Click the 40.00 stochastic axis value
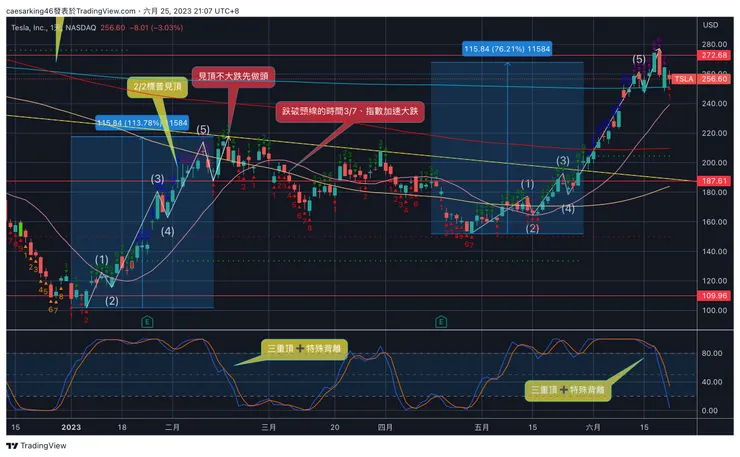This screenshot has height=457, width=740. tap(712, 382)
